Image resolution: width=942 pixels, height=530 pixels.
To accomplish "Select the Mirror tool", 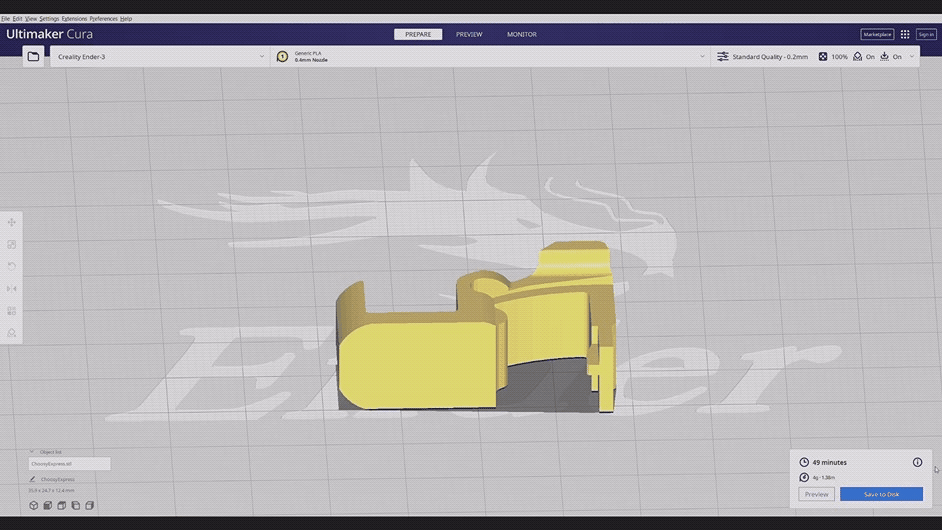I will [x=12, y=289].
